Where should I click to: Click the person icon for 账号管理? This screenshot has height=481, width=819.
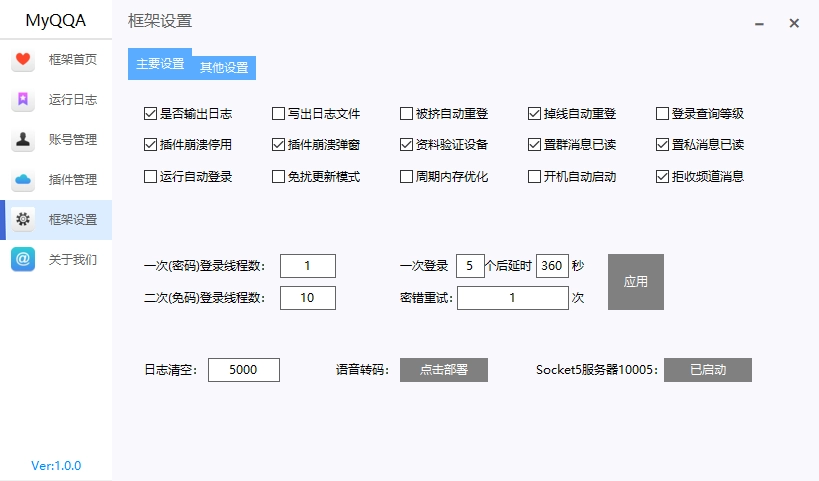[24, 140]
